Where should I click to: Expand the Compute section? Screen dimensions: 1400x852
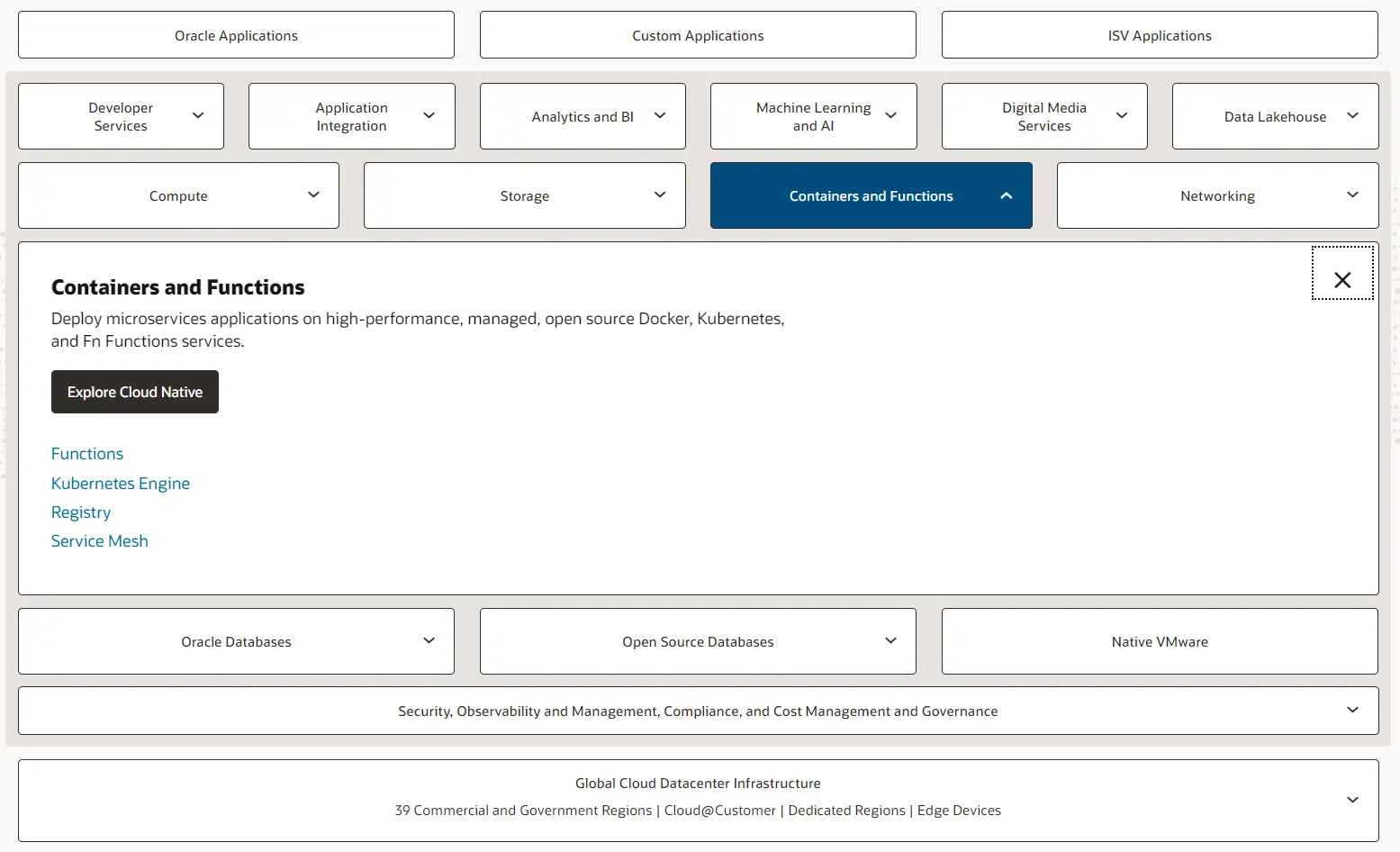178,195
